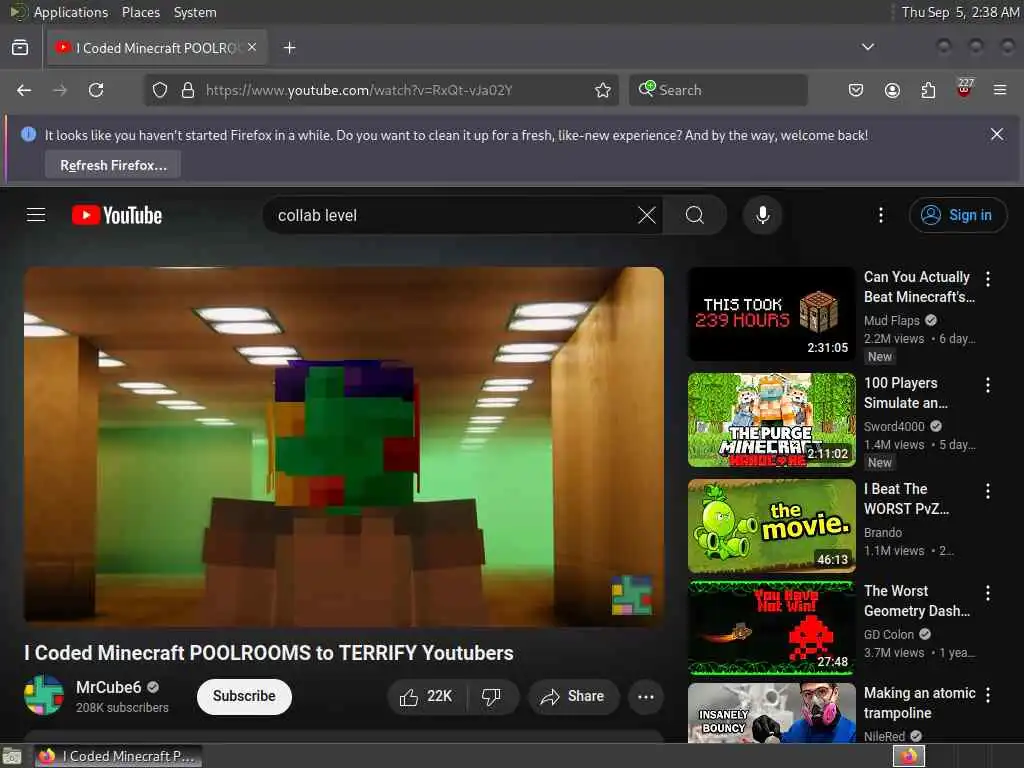Open Pocket save button
Viewport: 1024px width, 768px height.
(856, 90)
